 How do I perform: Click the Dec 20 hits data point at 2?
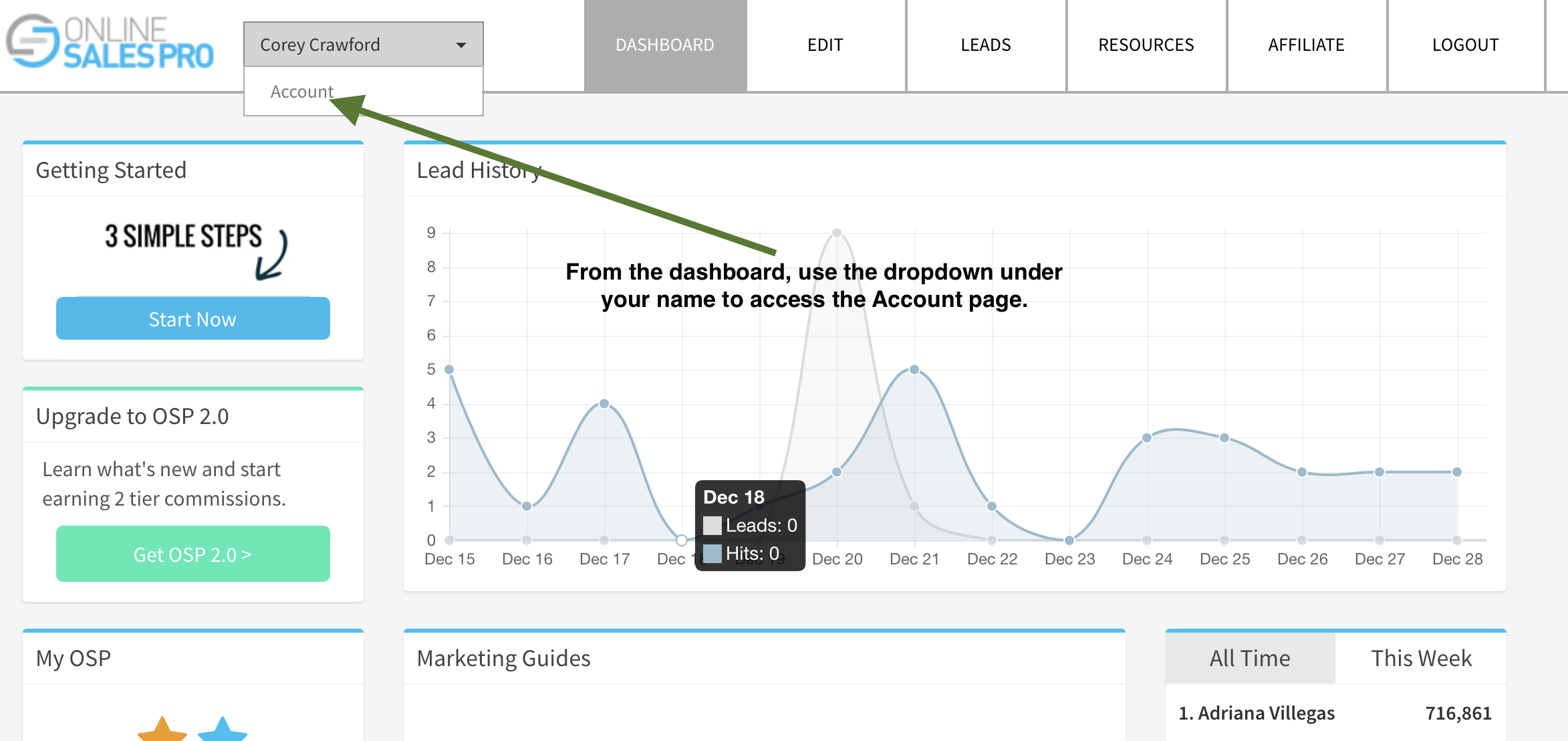click(x=837, y=471)
